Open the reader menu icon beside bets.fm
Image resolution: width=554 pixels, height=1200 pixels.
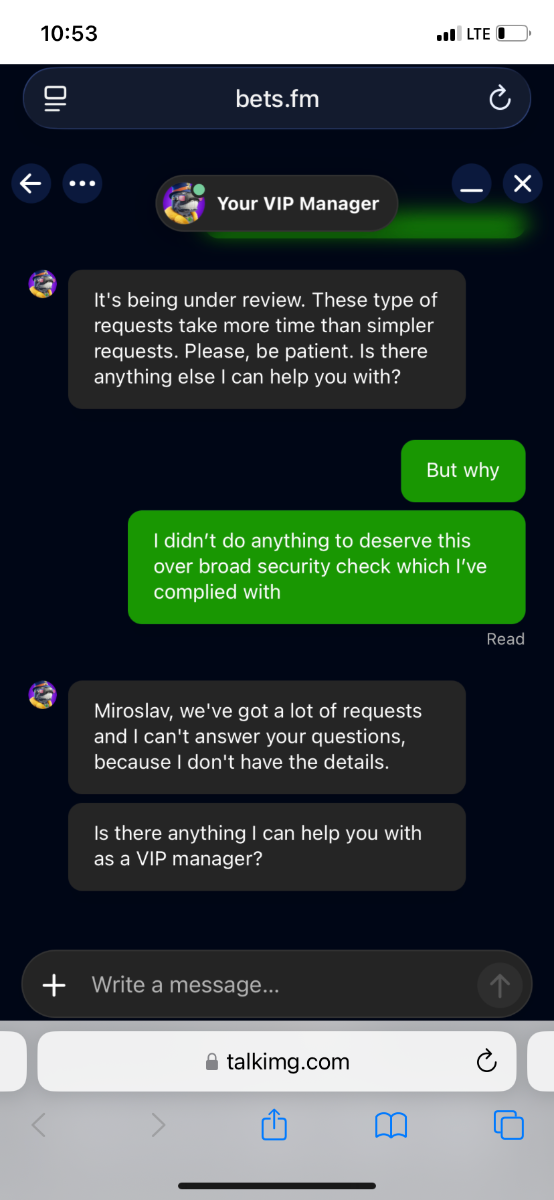(55, 98)
